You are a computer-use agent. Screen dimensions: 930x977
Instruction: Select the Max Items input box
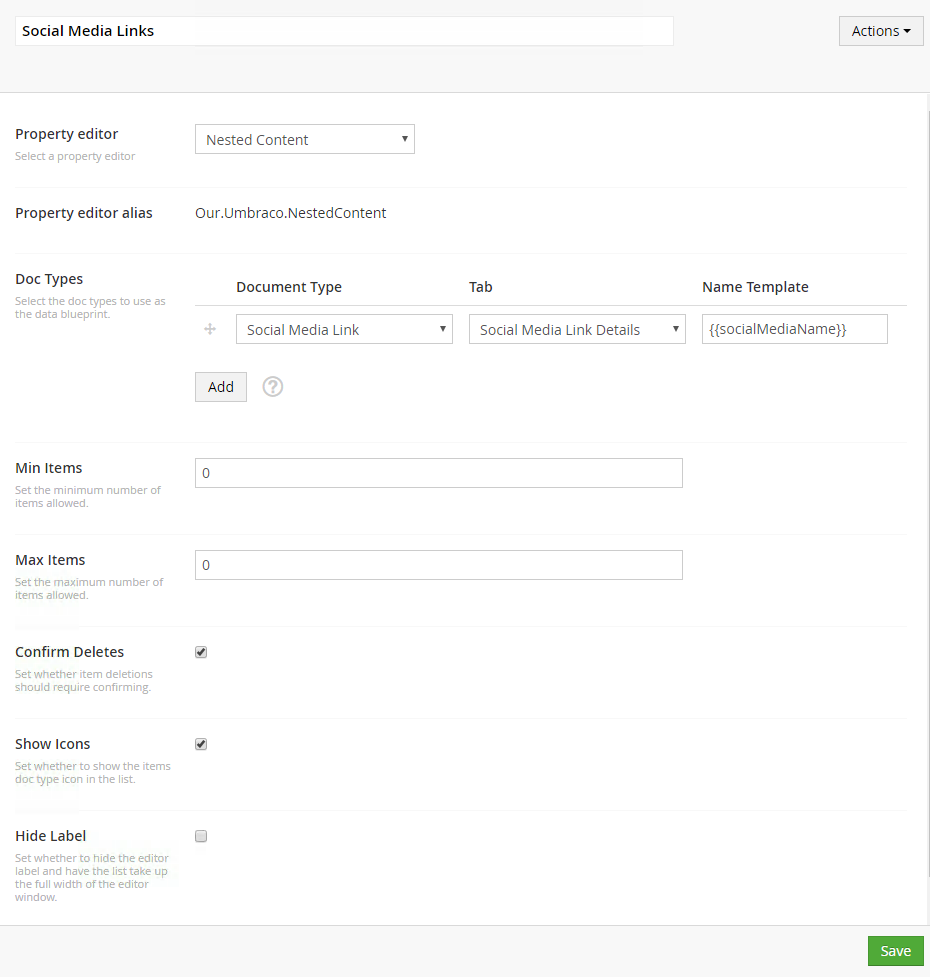tap(438, 565)
